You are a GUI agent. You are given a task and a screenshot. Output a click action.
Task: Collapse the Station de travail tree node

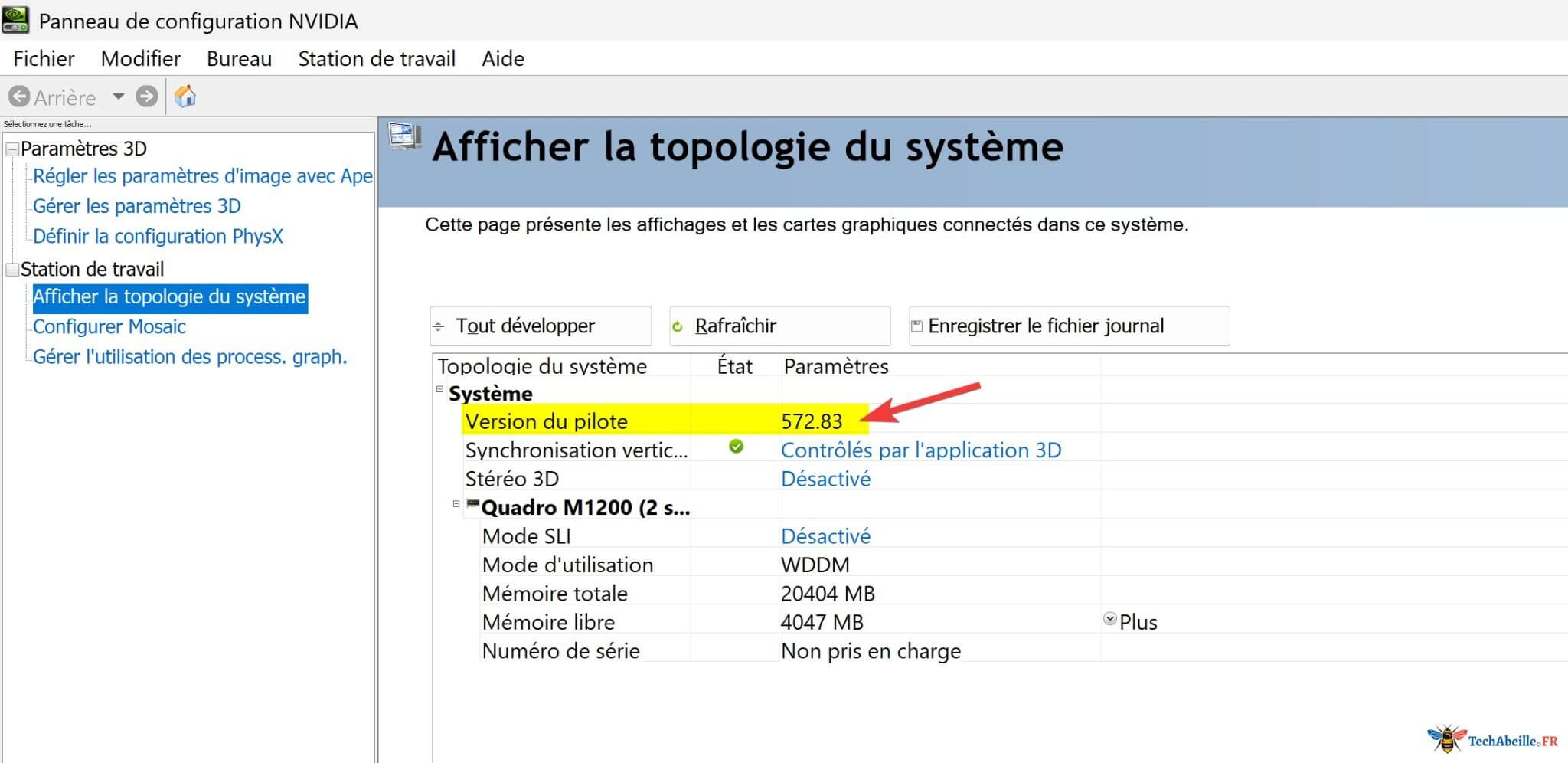(x=12, y=270)
